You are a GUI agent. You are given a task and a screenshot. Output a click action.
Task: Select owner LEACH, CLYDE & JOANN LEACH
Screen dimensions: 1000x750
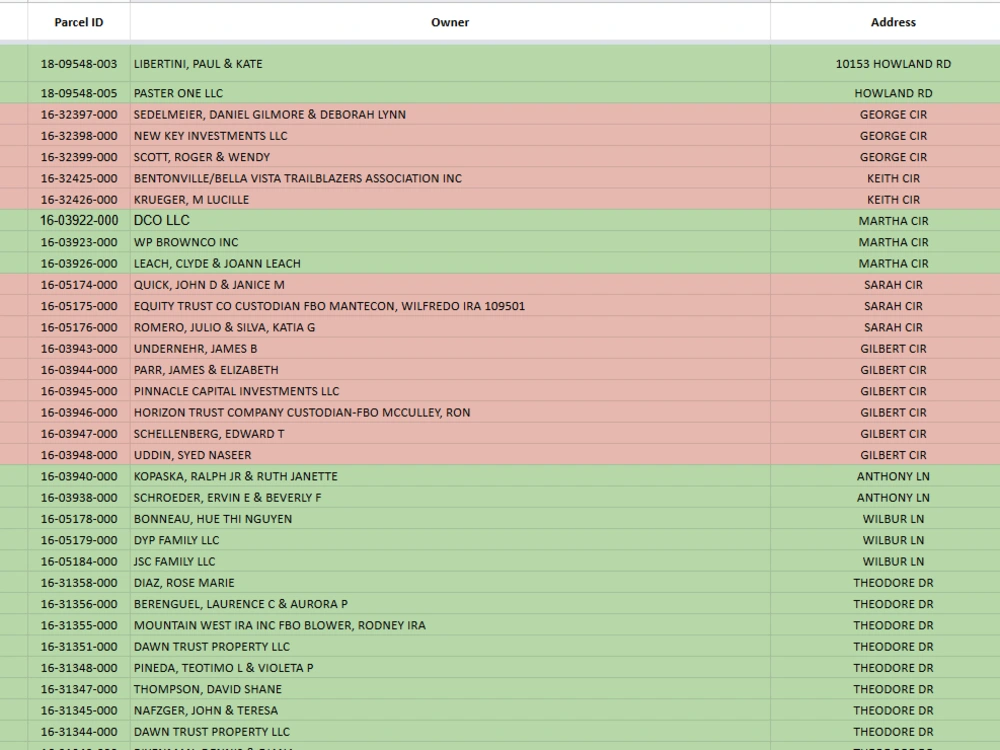tap(450, 263)
